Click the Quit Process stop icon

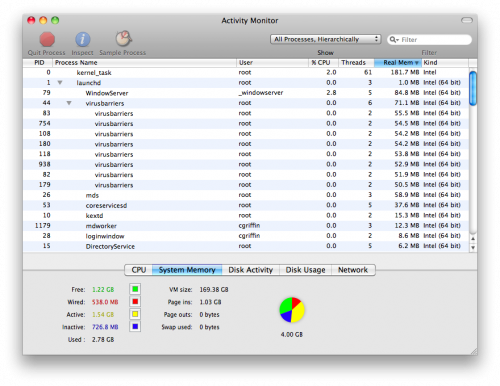[x=47, y=39]
